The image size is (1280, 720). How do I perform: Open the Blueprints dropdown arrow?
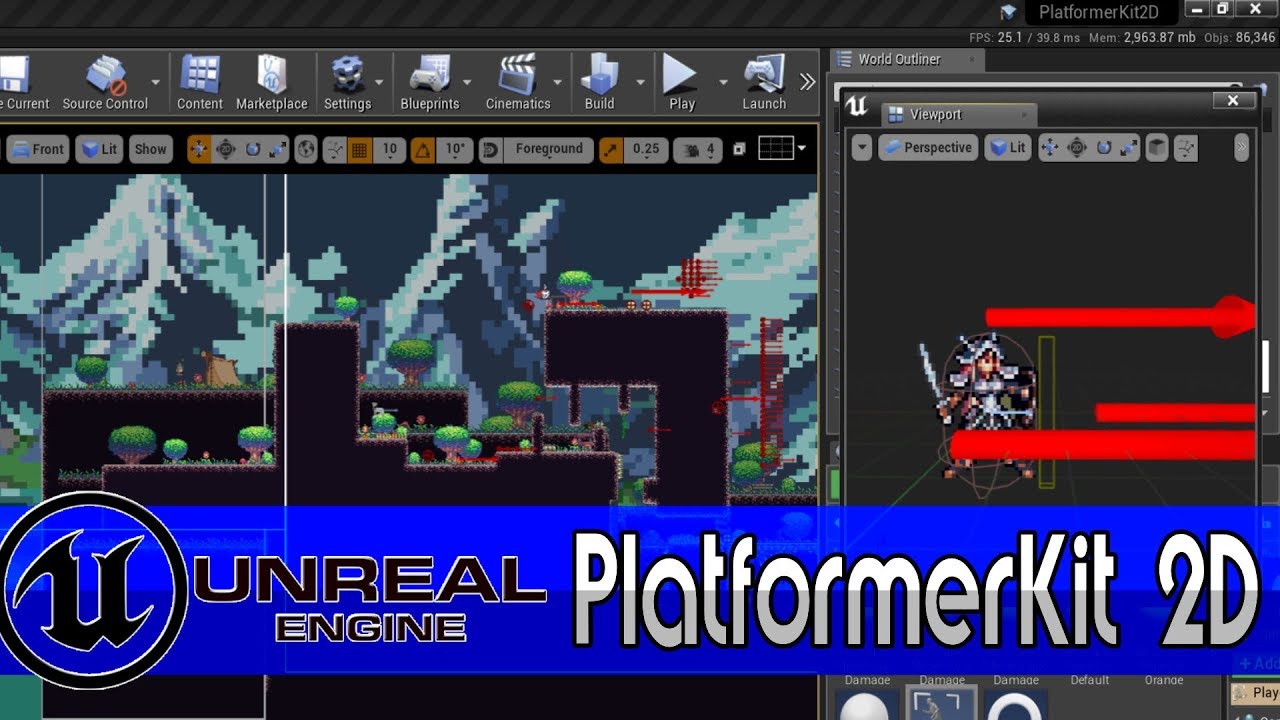467,82
